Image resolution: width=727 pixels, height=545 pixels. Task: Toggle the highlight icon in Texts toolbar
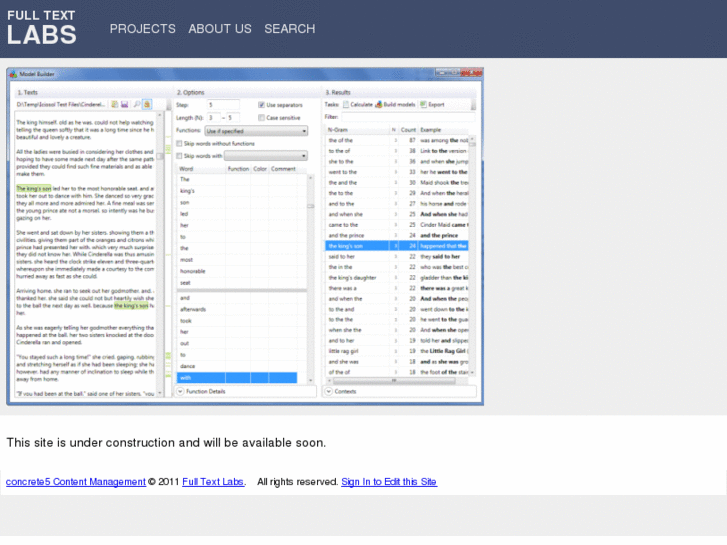147,104
